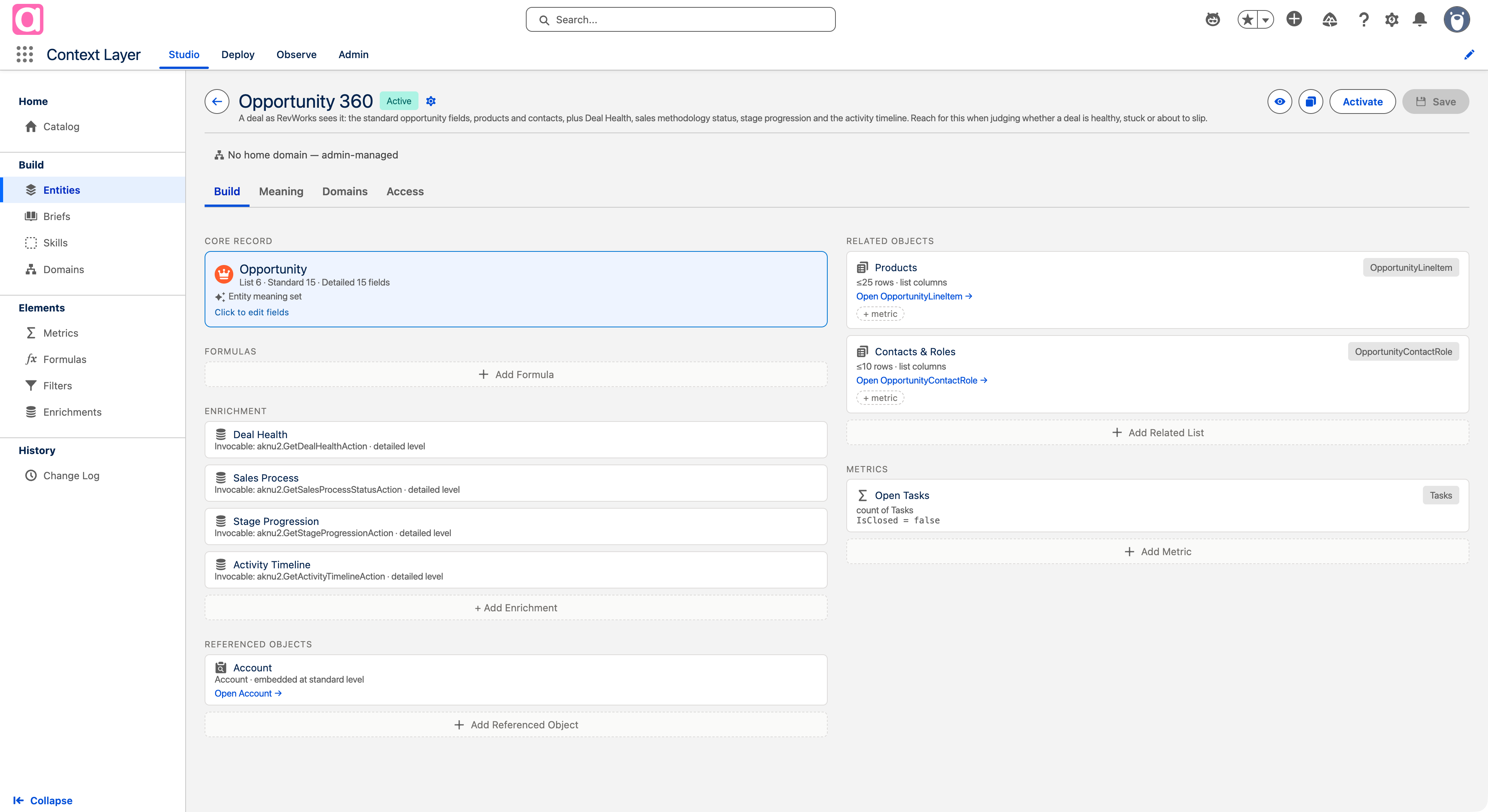
Task: Click Add Referenced Object
Action: coord(516,725)
